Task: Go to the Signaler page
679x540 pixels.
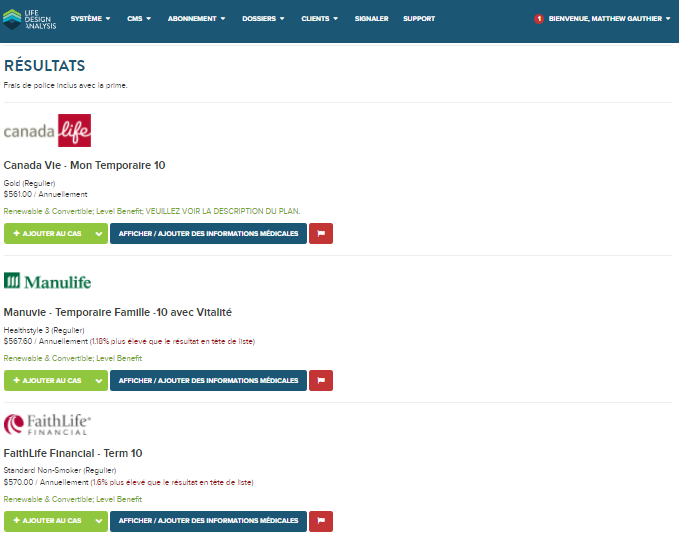Action: [x=372, y=19]
